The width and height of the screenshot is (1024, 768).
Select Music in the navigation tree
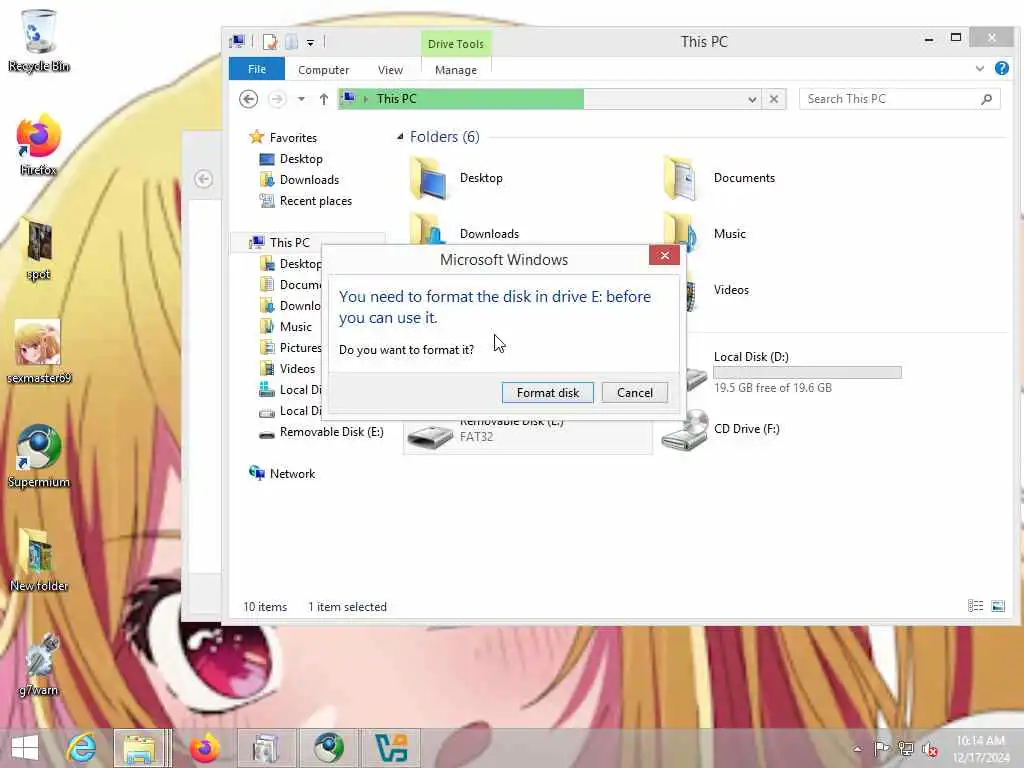point(295,327)
